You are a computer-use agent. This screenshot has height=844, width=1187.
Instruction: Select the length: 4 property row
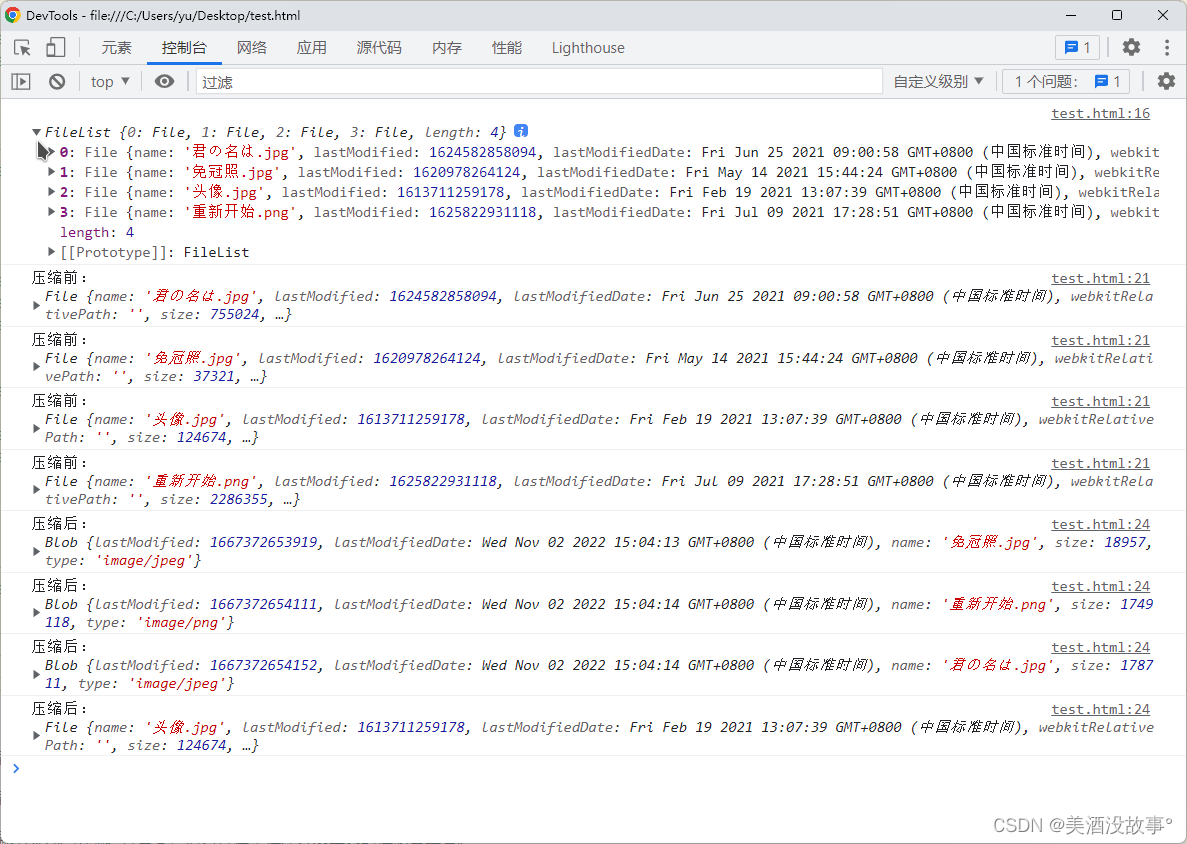tap(97, 232)
